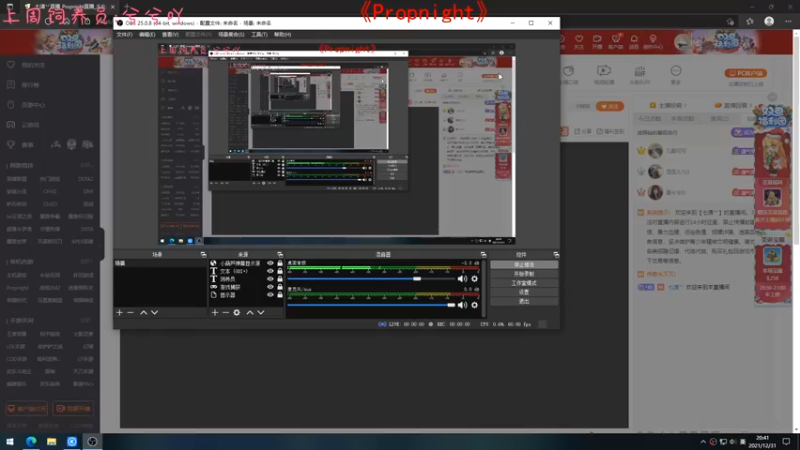
Task: Open 设置 button in Controls panel
Action: 524,292
